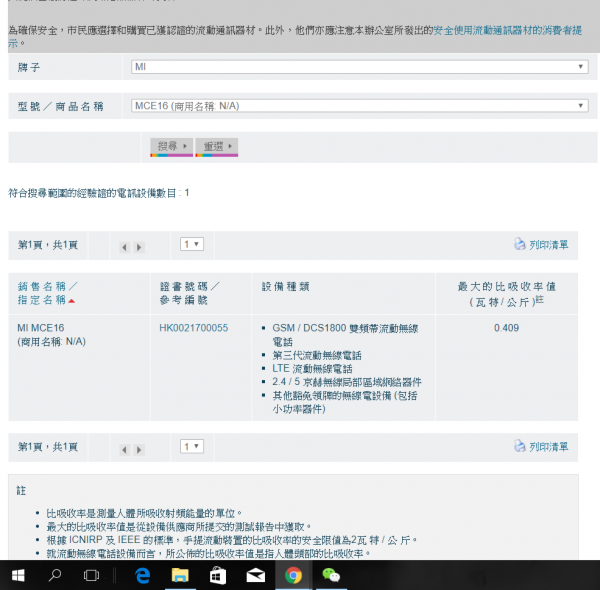Open File Explorer from the taskbar
This screenshot has width=600, height=590.
pyautogui.click(x=180, y=575)
